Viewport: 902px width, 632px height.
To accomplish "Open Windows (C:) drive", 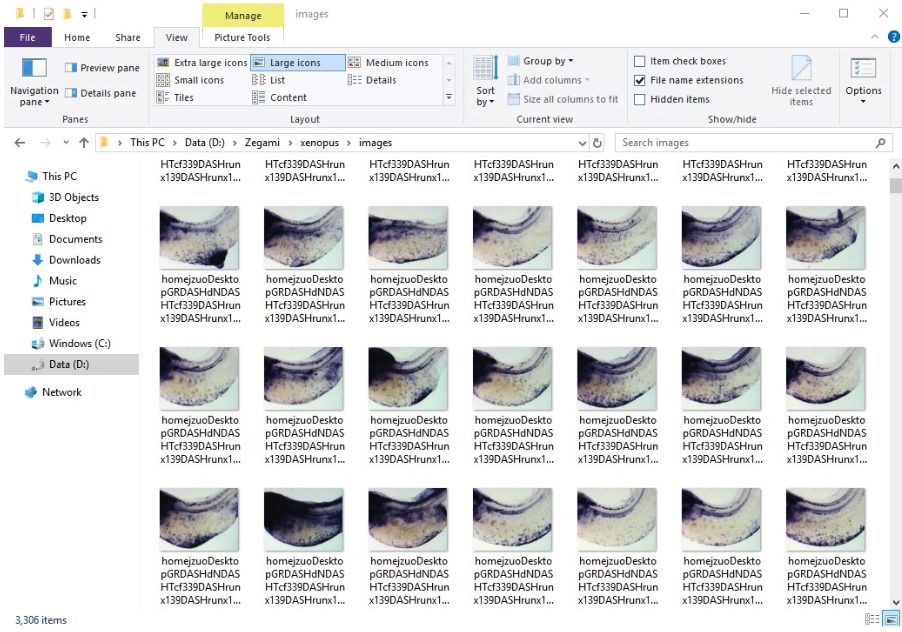I will (x=79, y=343).
